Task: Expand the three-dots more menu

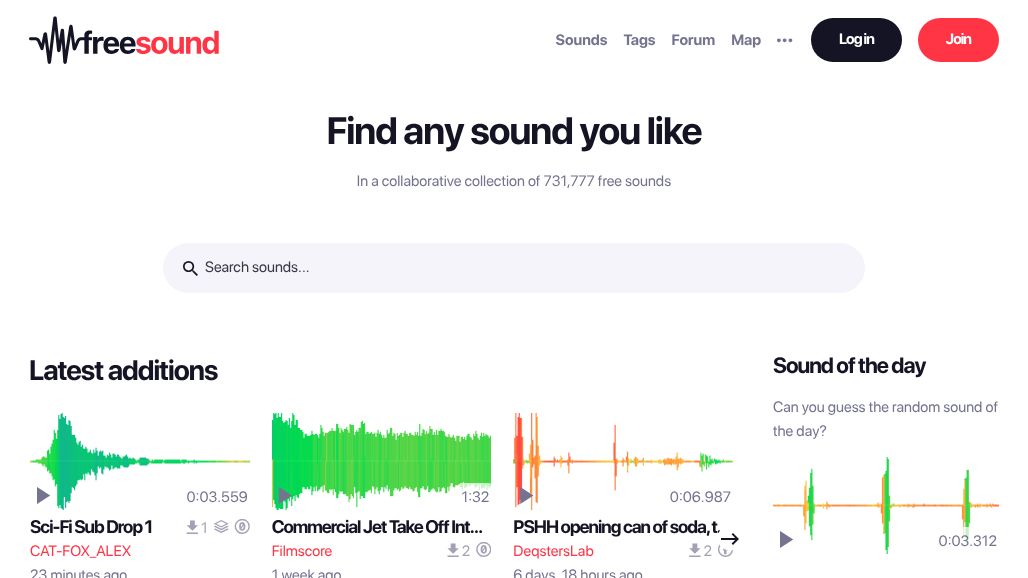Action: [x=785, y=40]
